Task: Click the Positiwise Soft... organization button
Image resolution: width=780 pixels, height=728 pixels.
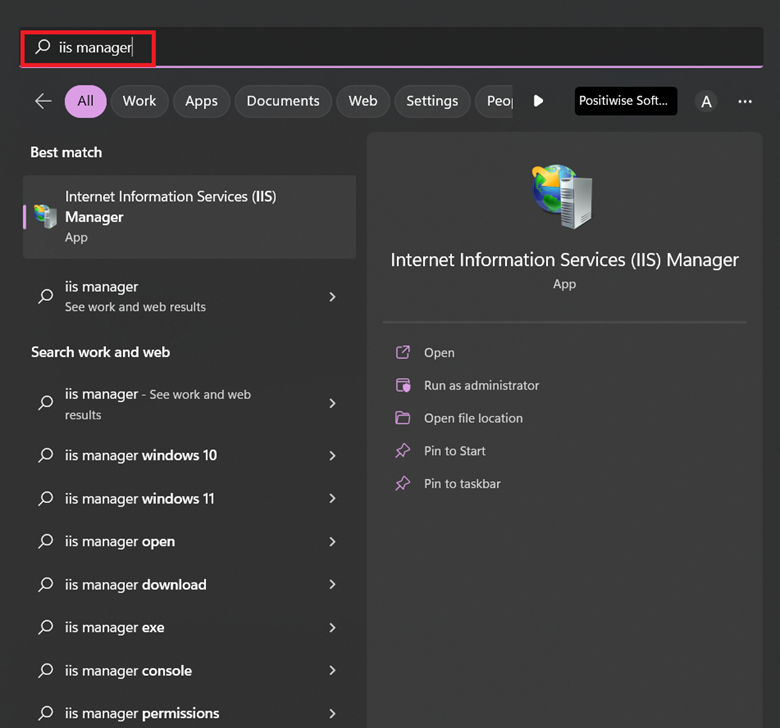Action: 626,101
